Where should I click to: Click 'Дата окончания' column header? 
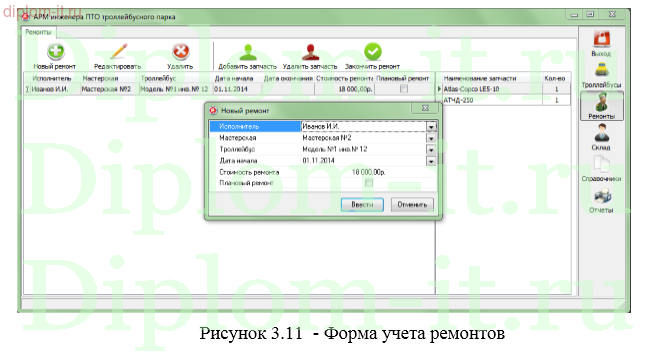[288, 78]
